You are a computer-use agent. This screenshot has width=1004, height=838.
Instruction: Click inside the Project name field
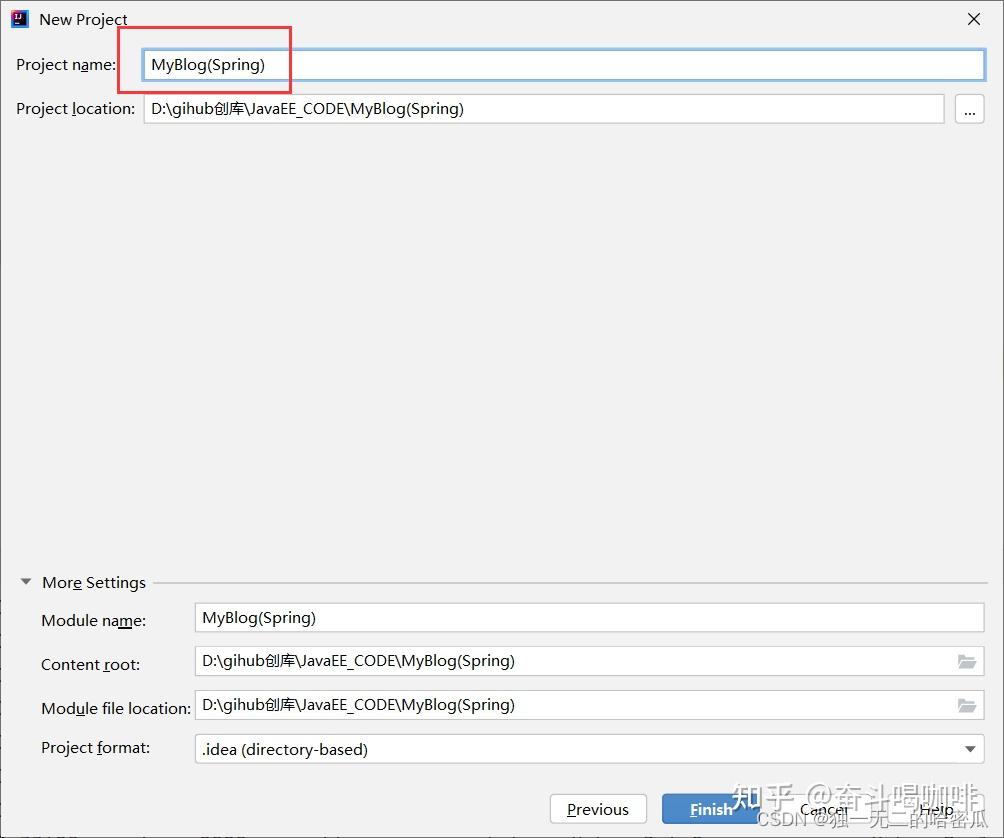(x=560, y=64)
